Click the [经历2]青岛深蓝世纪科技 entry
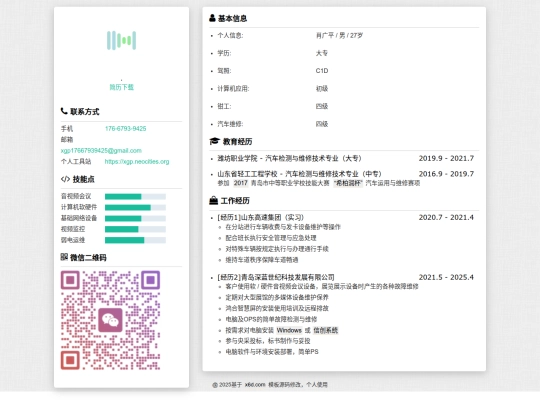The width and height of the screenshot is (540, 405). coord(276,277)
